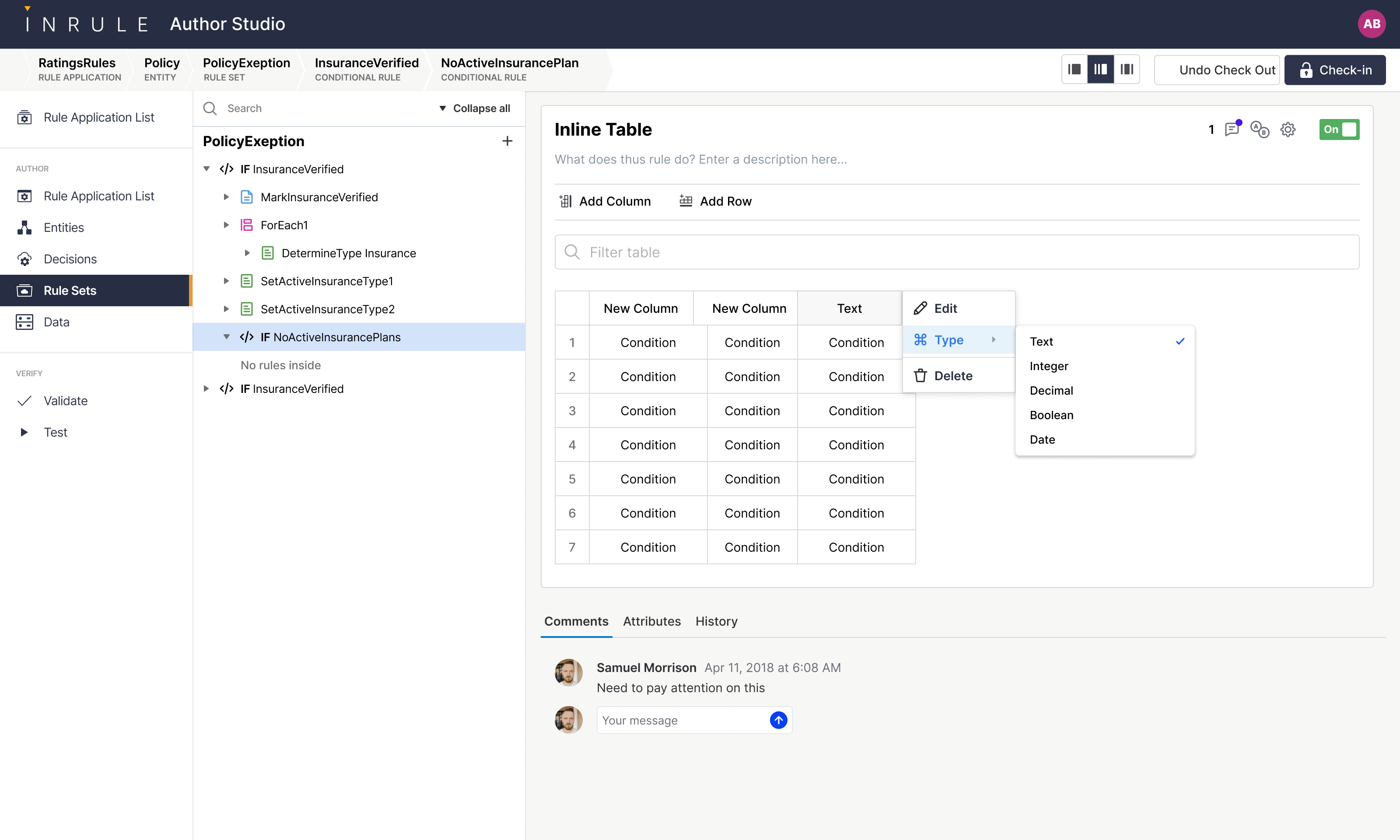
Task: Click the A/B translate icon in rule header
Action: point(1260,129)
